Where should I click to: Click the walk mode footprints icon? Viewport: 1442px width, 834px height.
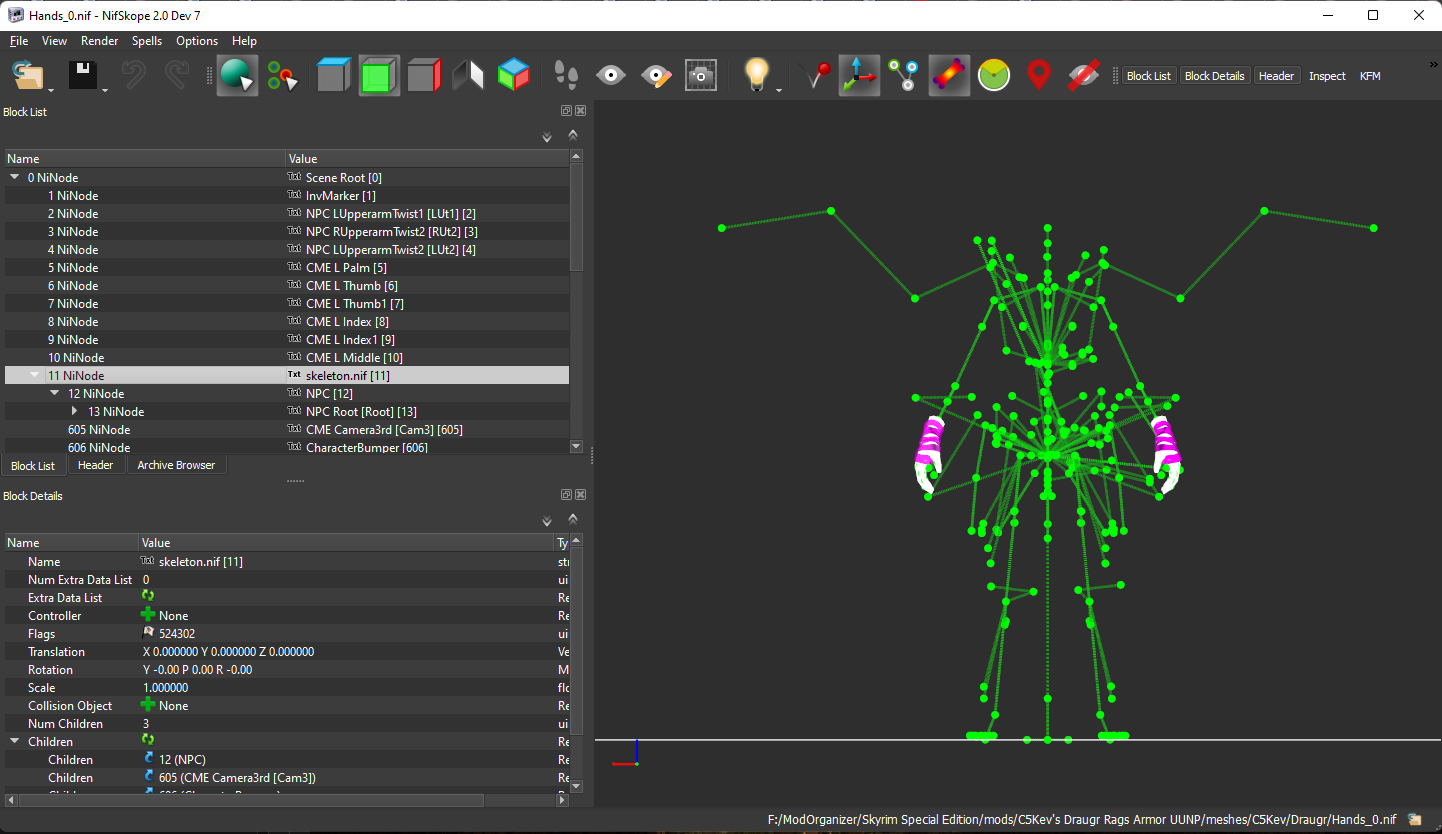[x=567, y=76]
